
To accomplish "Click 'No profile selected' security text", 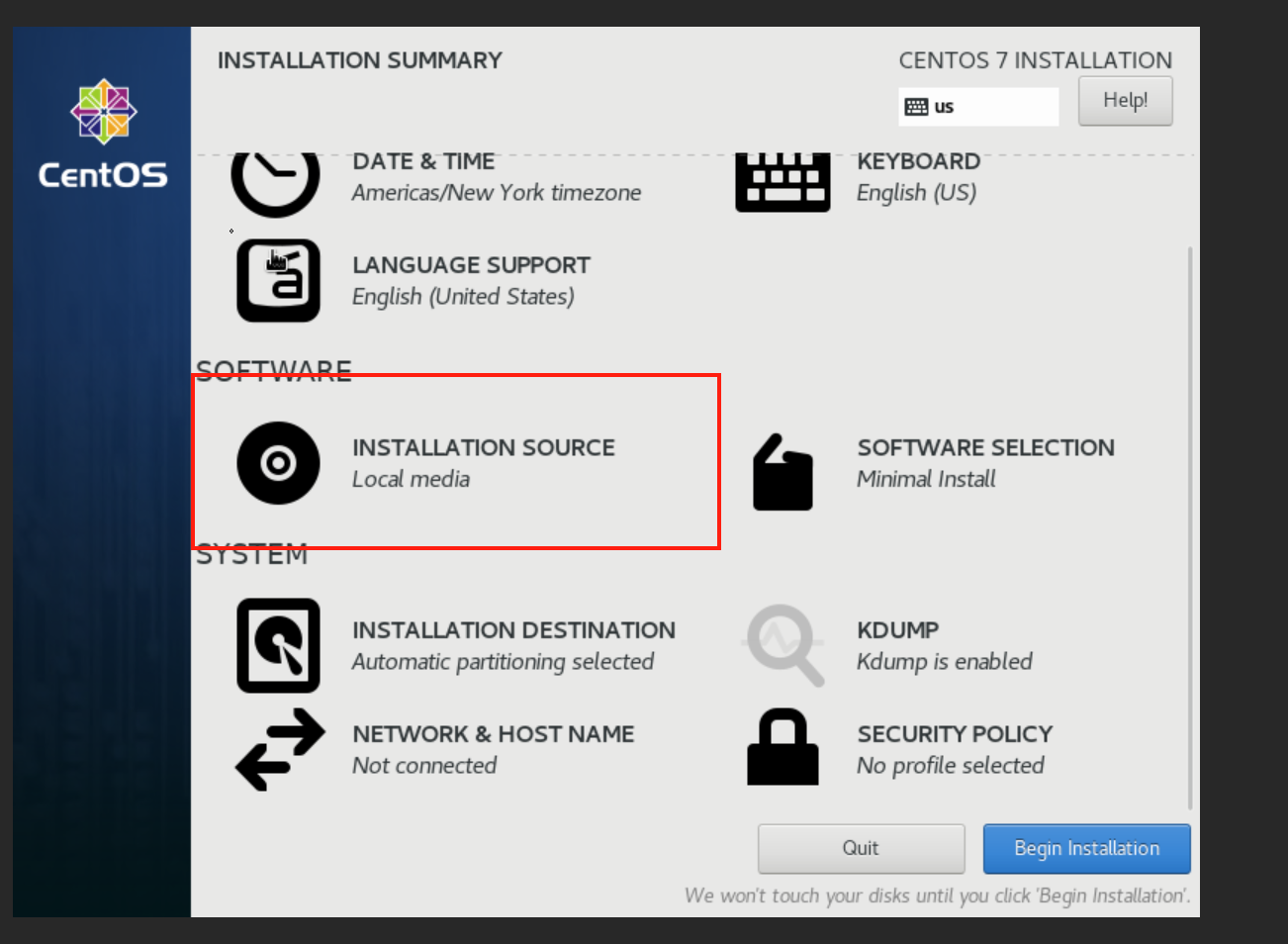I will (950, 766).
